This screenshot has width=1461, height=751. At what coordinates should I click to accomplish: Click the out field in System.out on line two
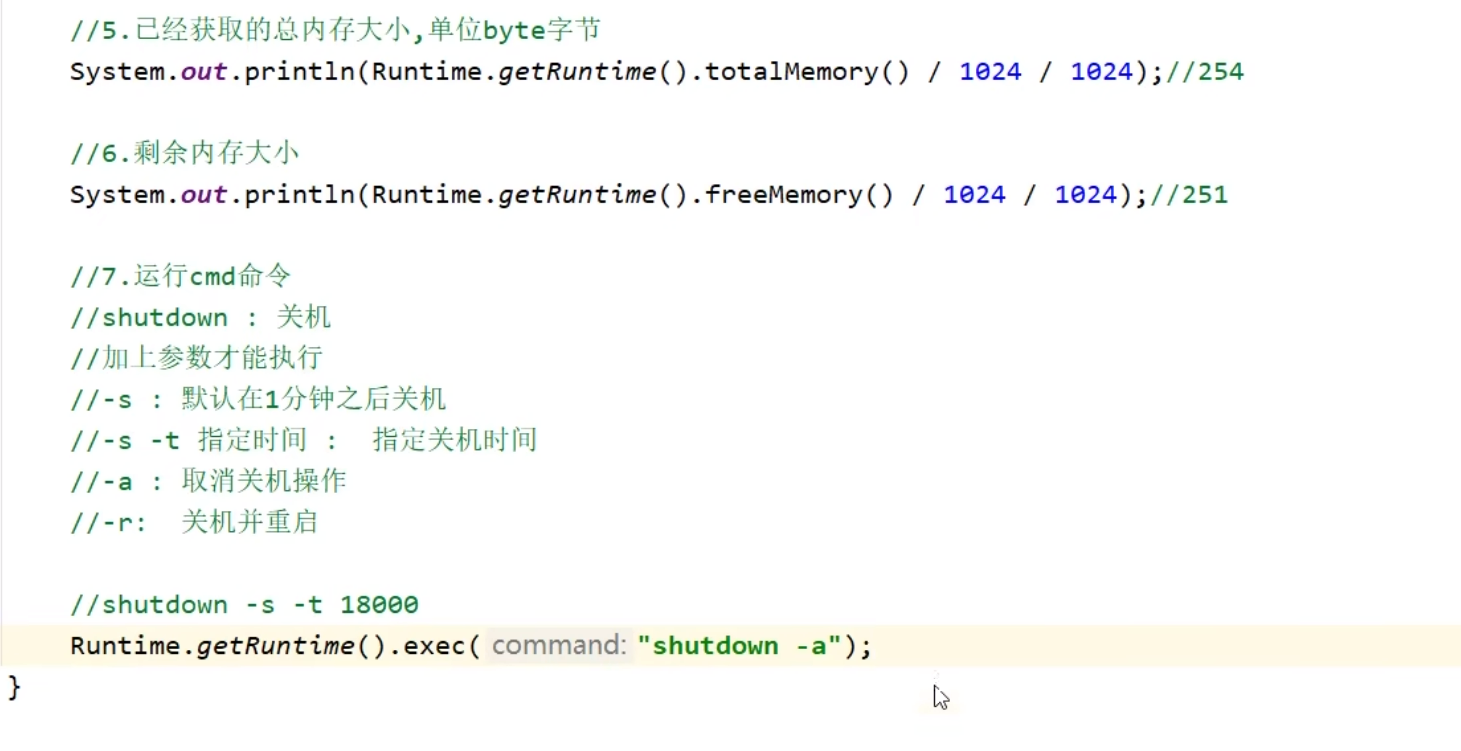(x=201, y=194)
